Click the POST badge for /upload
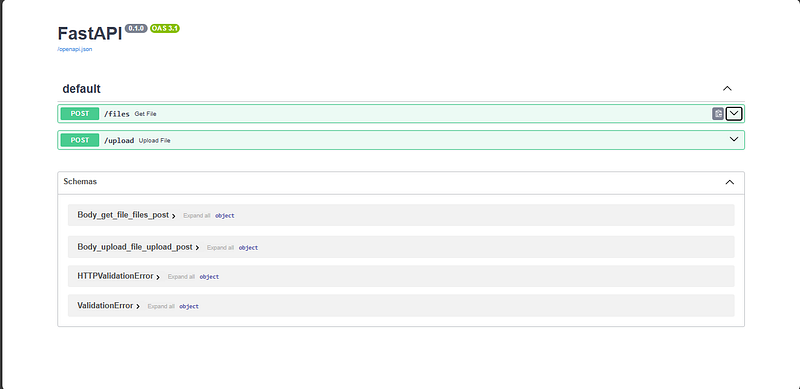The width and height of the screenshot is (800, 389). point(80,140)
